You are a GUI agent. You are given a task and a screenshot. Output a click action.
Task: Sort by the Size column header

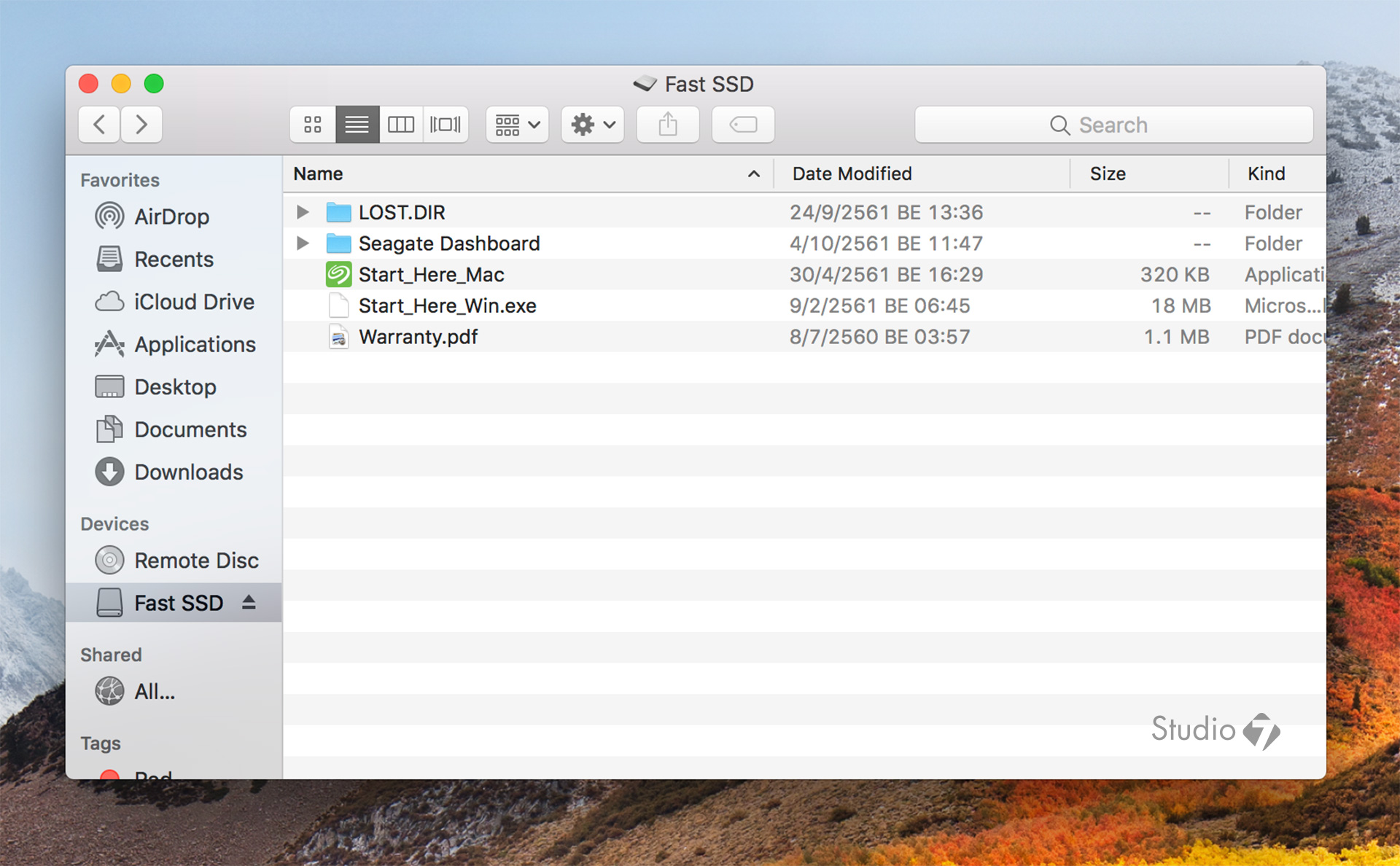pos(1149,173)
